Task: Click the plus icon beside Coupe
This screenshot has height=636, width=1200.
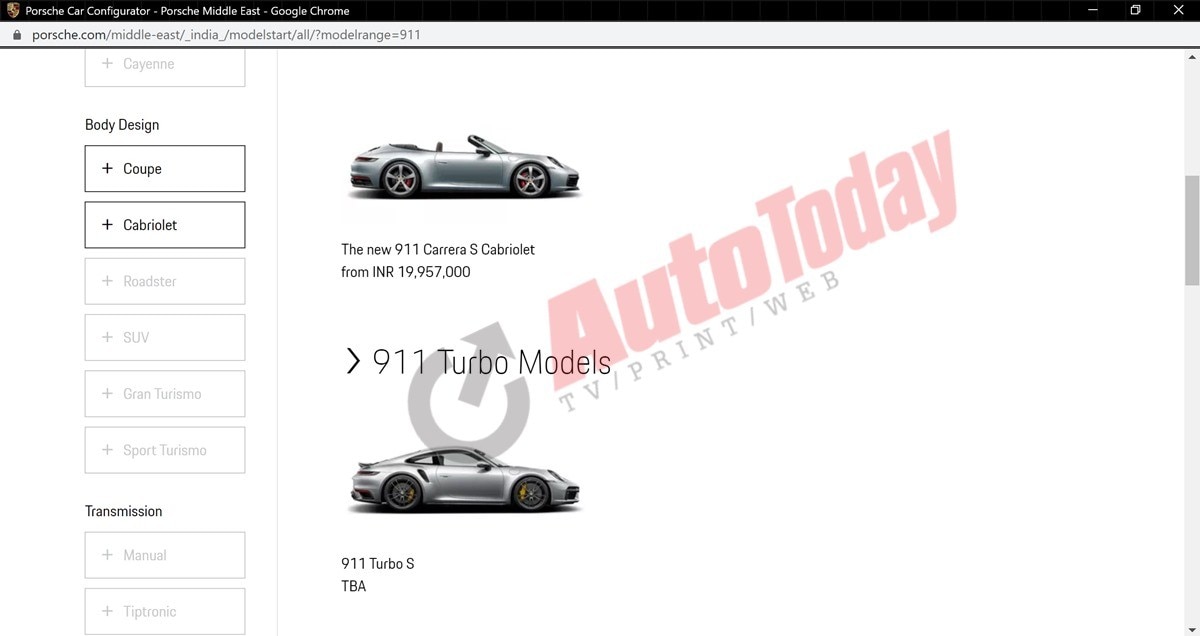Action: click(x=107, y=169)
